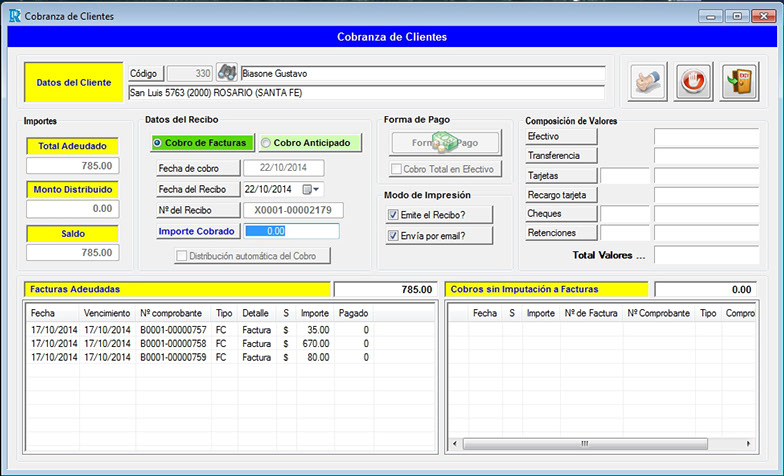Click the red stop hand cancel icon
Screen dimensions: 784x476
(x=694, y=81)
